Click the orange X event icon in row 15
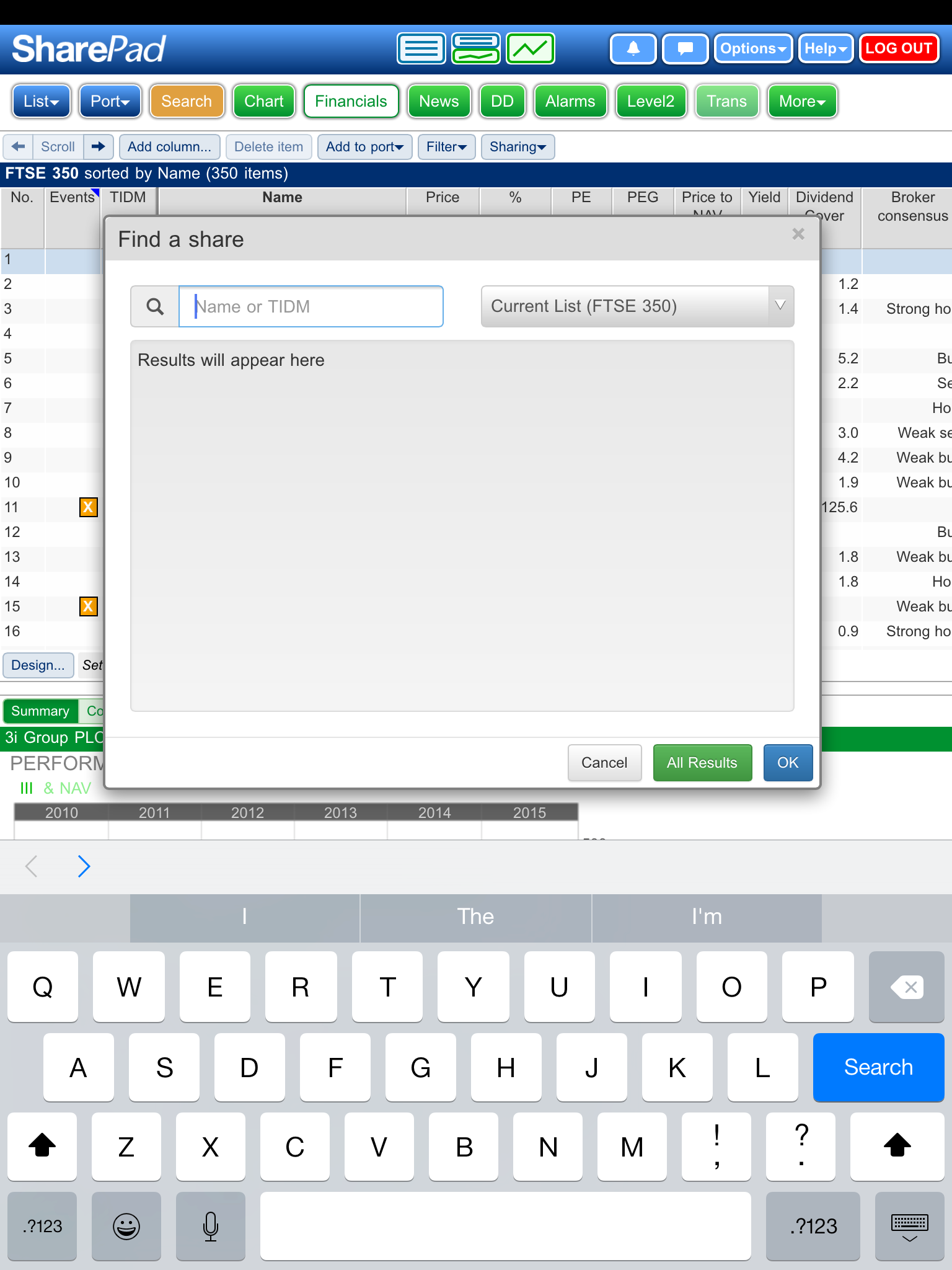Screen dimensions: 952x1270 [x=89, y=606]
